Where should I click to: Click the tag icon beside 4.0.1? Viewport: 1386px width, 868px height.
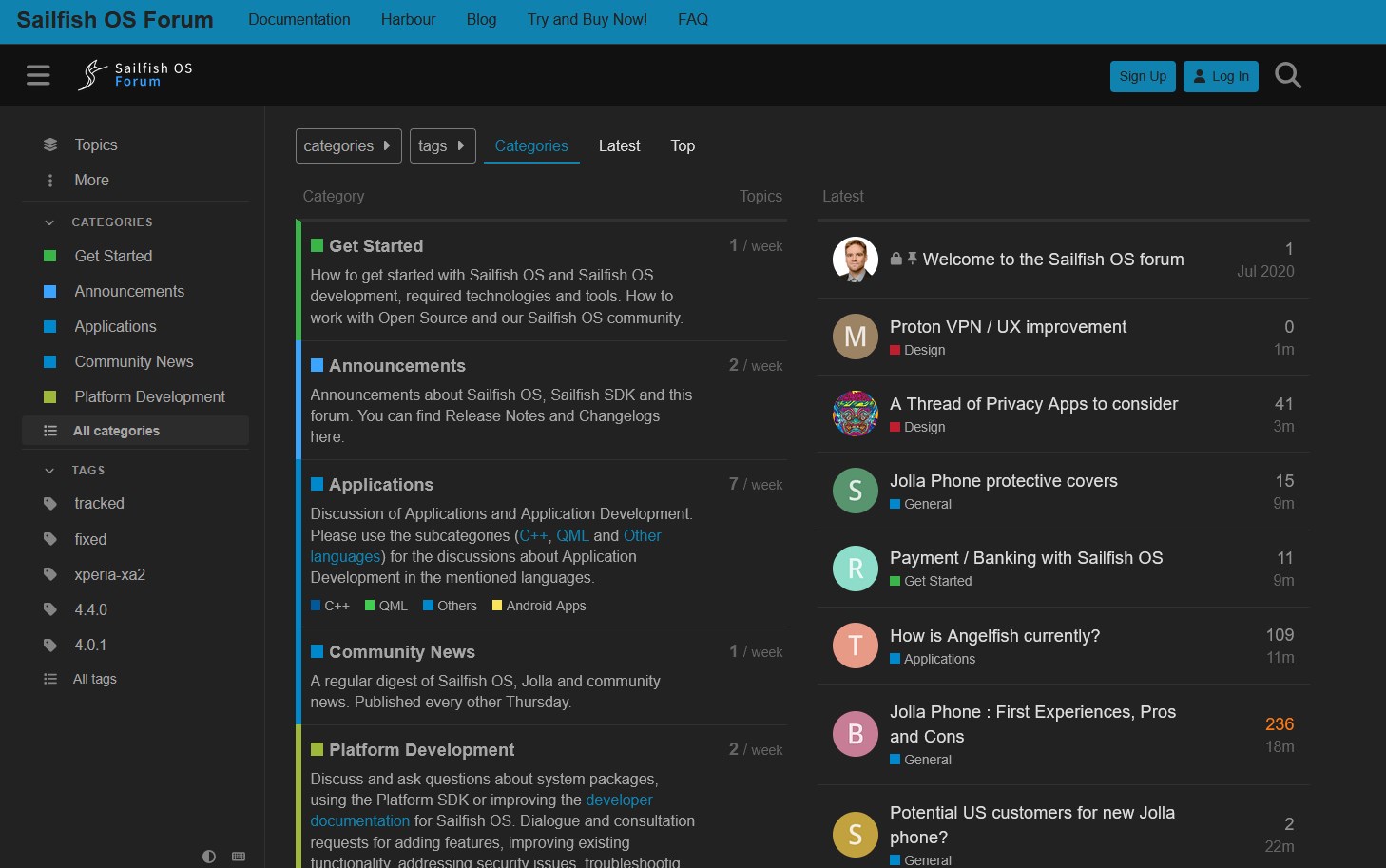coord(50,645)
